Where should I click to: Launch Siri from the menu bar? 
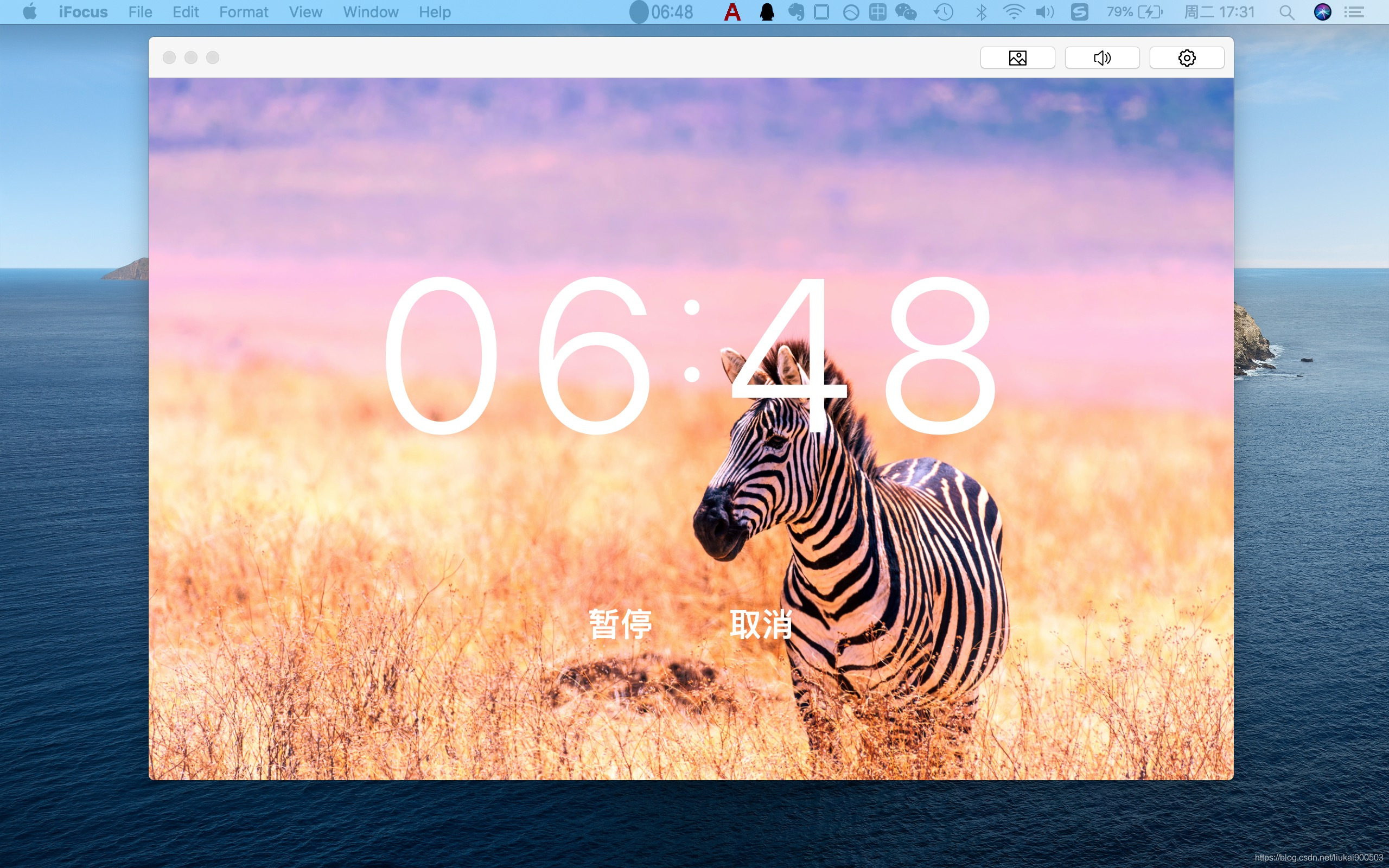click(1322, 12)
